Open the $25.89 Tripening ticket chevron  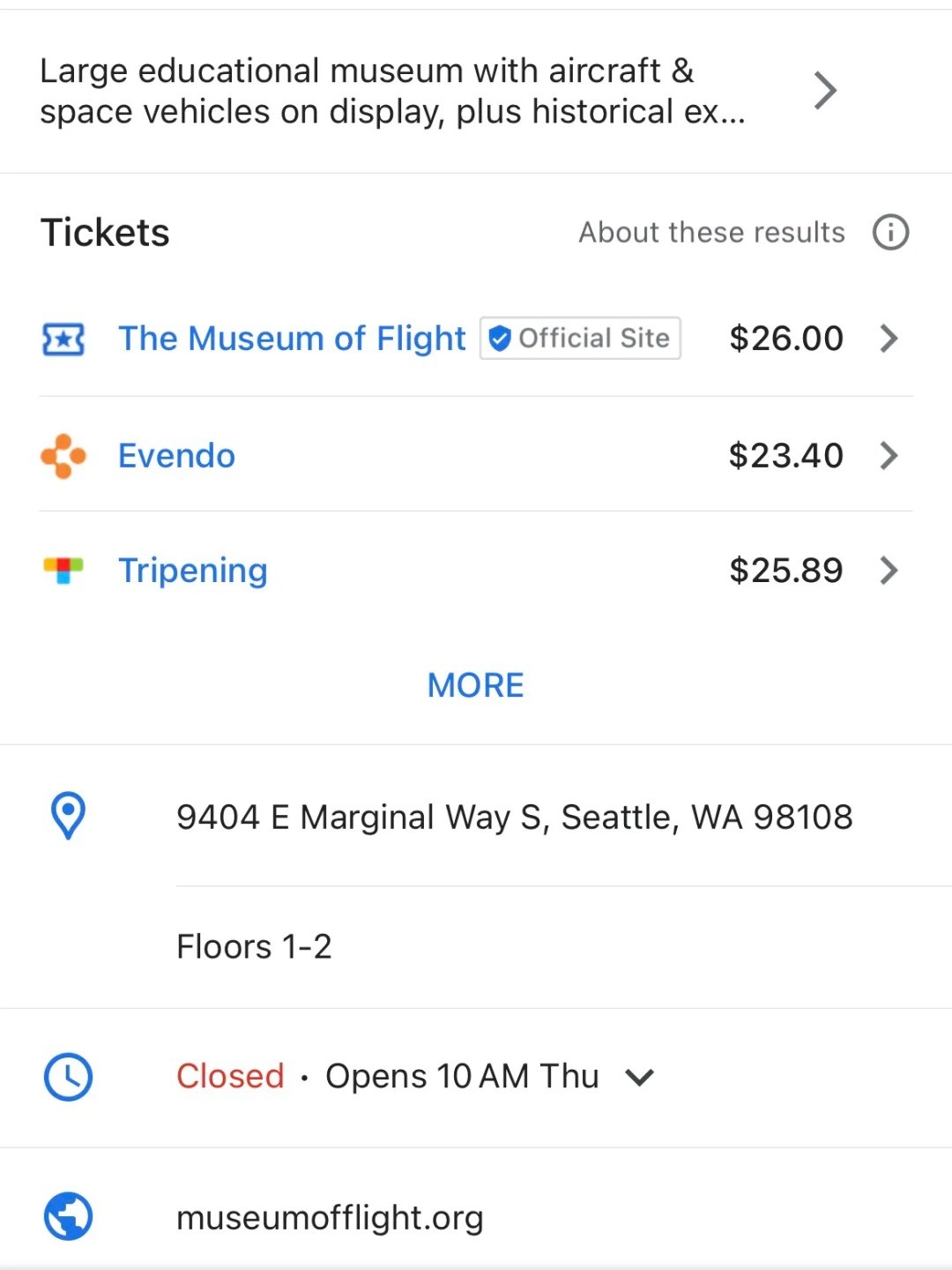pos(889,571)
